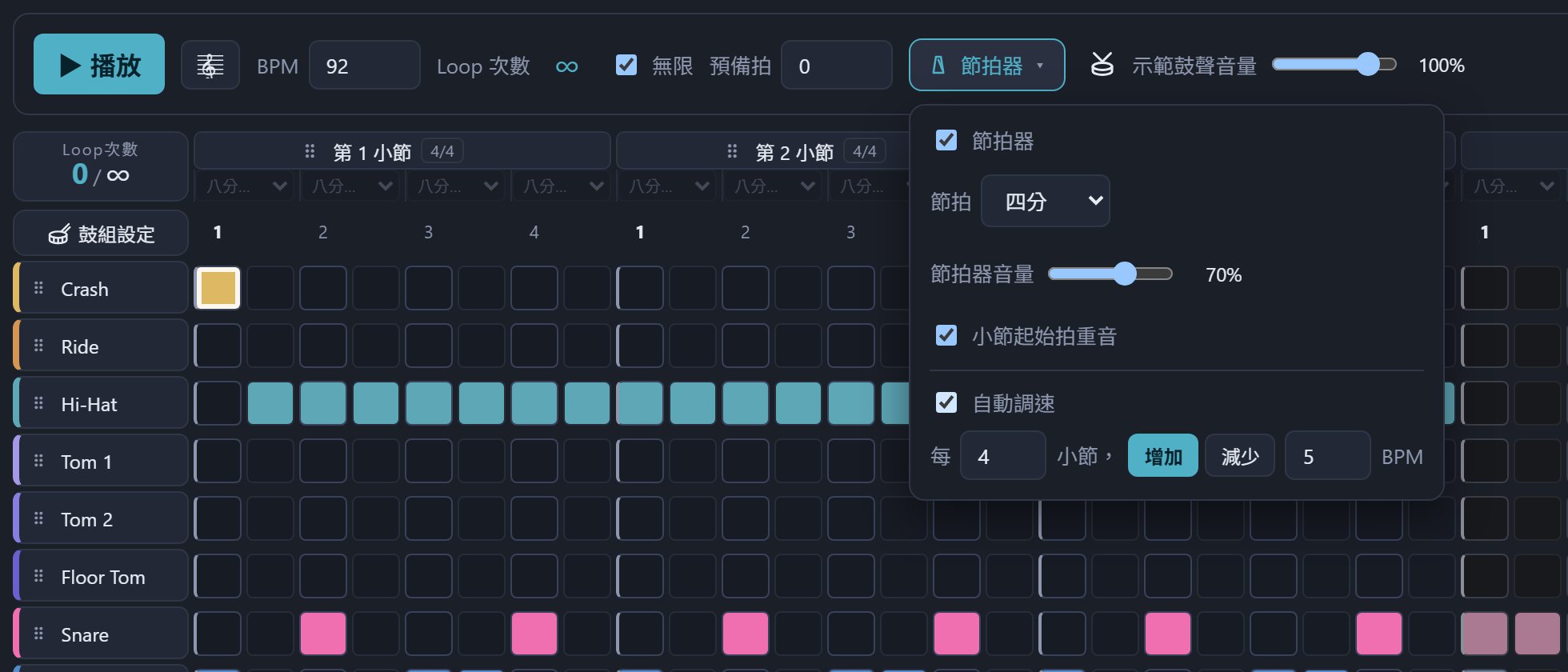Toggle the Crash step on beat 1
Viewport: 1568px width, 672px height.
(218, 288)
